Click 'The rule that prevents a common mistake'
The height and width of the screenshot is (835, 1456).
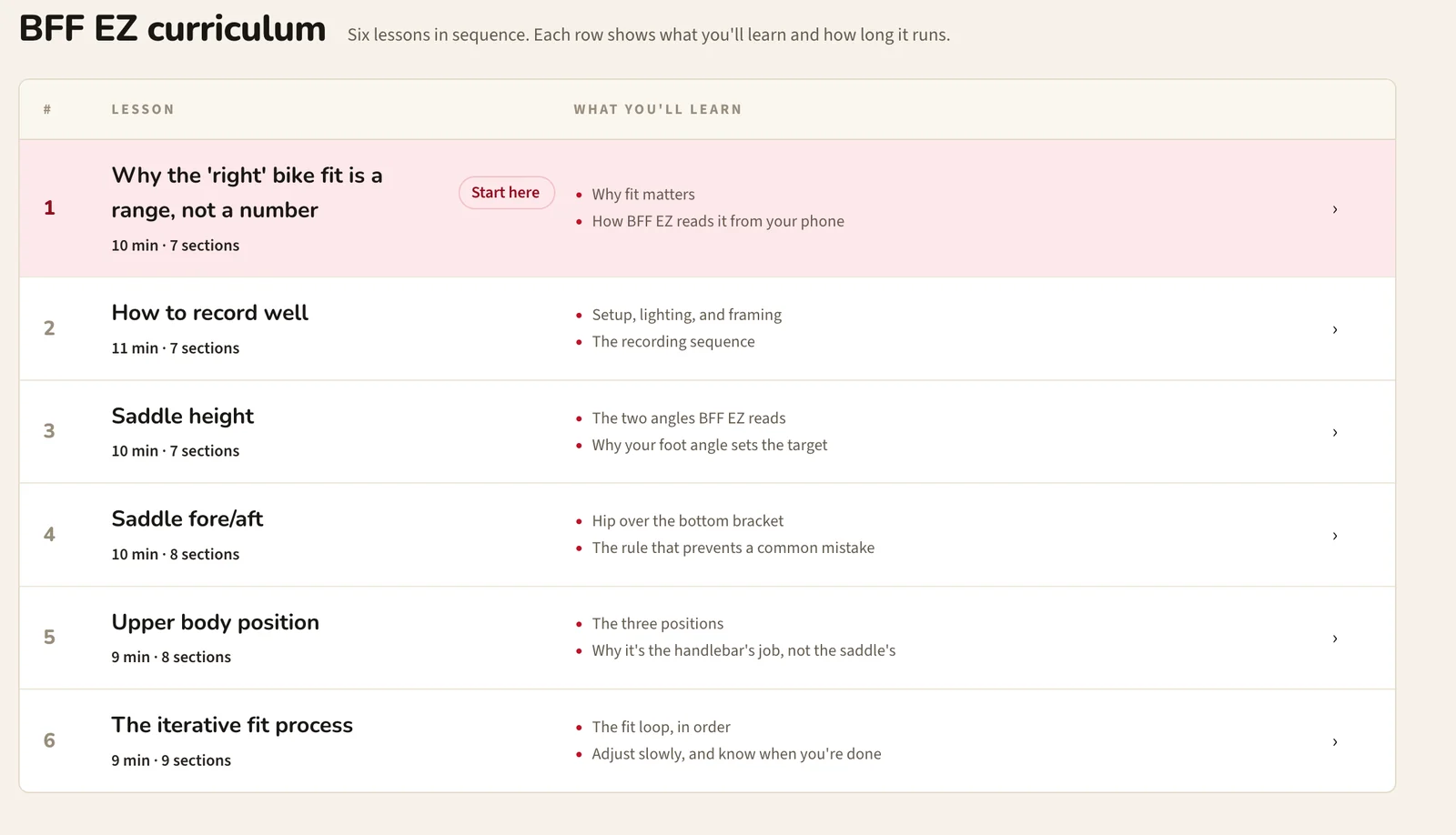coord(733,548)
